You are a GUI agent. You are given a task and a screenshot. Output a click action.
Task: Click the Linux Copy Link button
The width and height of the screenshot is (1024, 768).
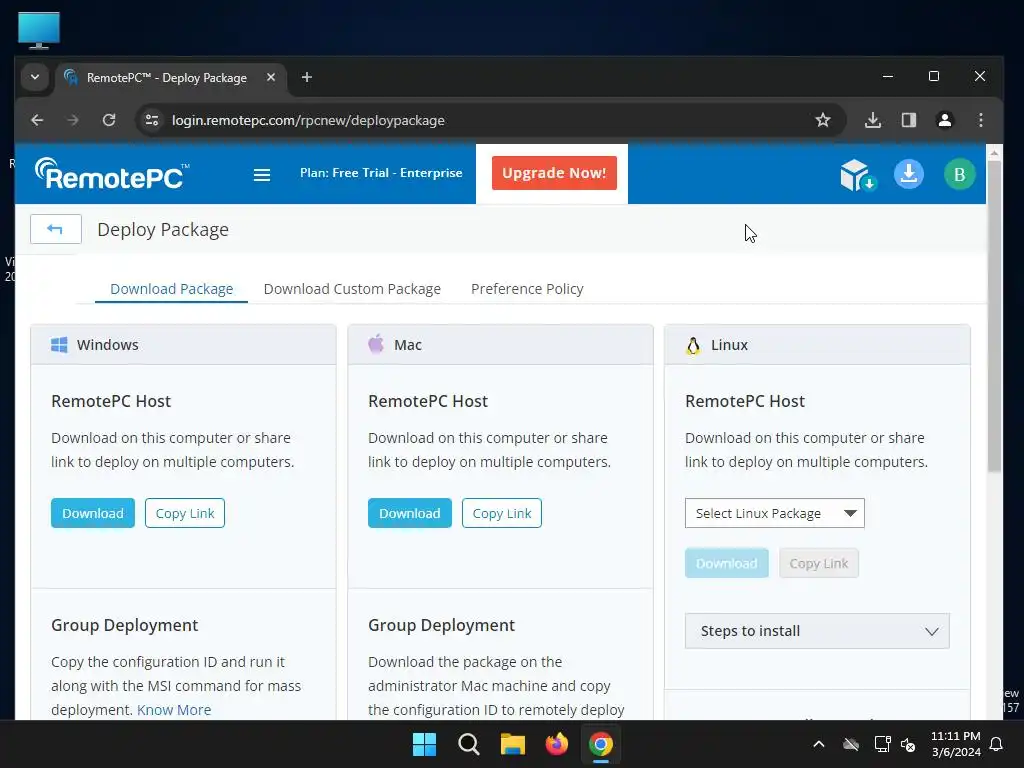coord(818,563)
